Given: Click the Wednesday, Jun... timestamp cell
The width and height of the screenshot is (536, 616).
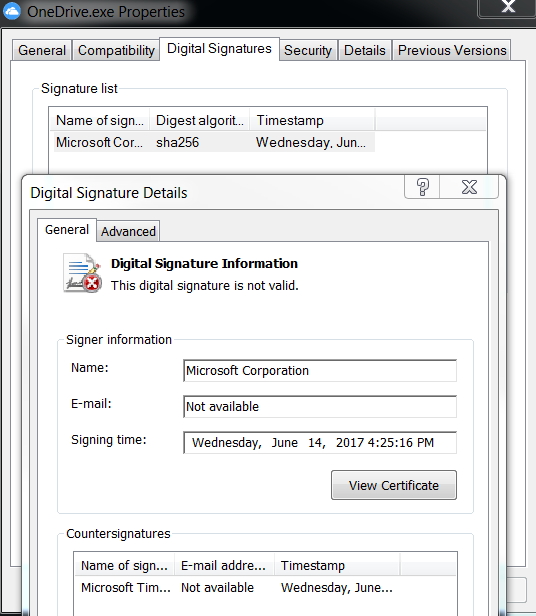Looking at the screenshot, I should click(311, 142).
